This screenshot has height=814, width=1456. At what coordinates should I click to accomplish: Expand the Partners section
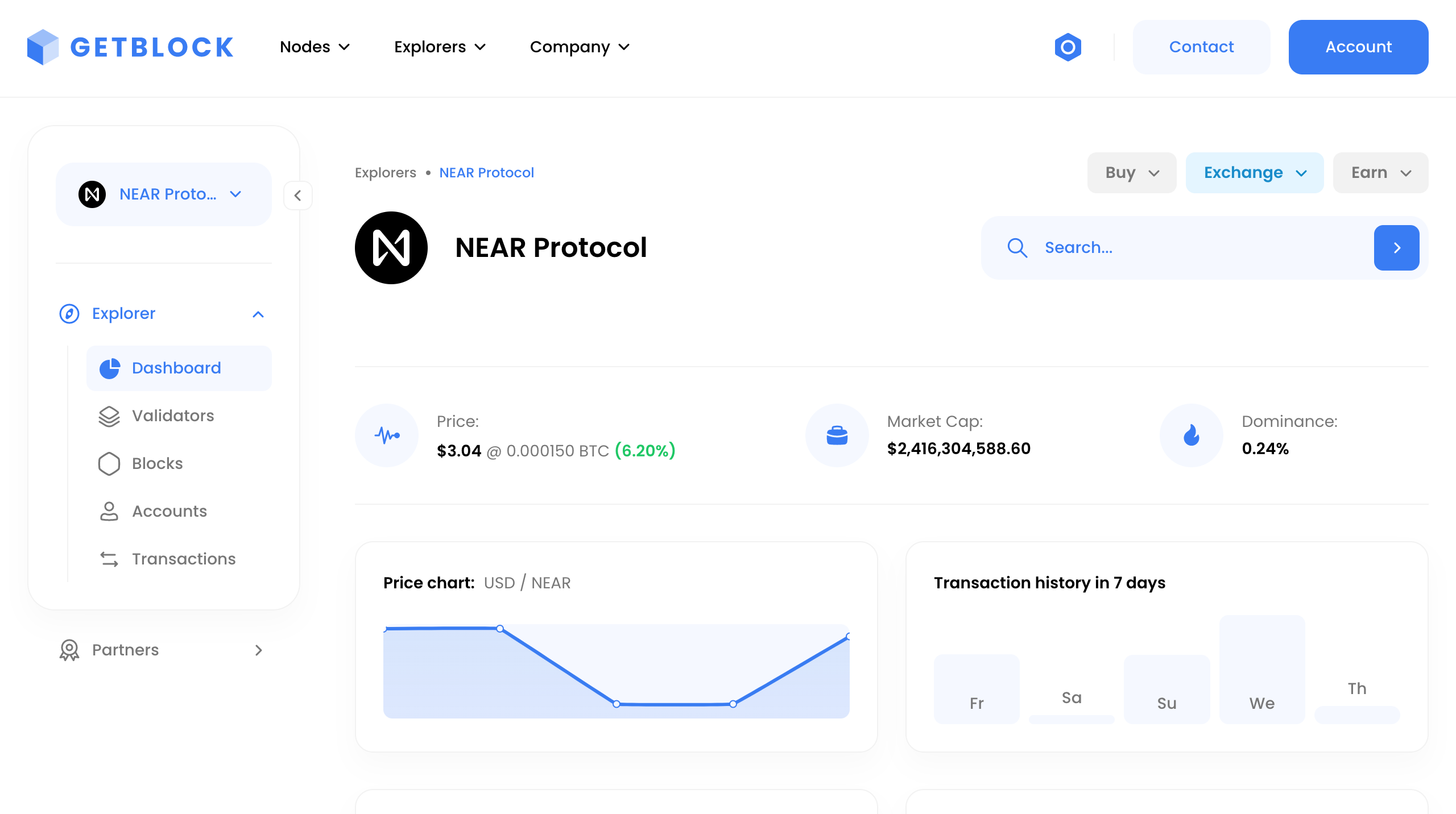click(x=258, y=650)
